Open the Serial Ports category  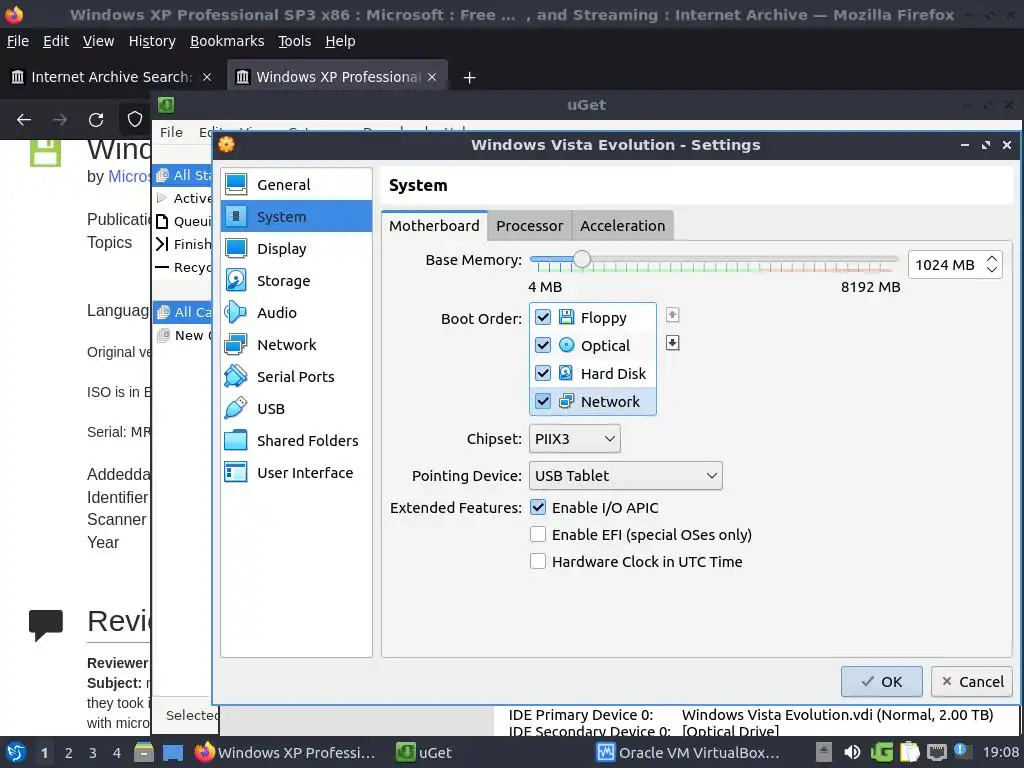point(296,377)
